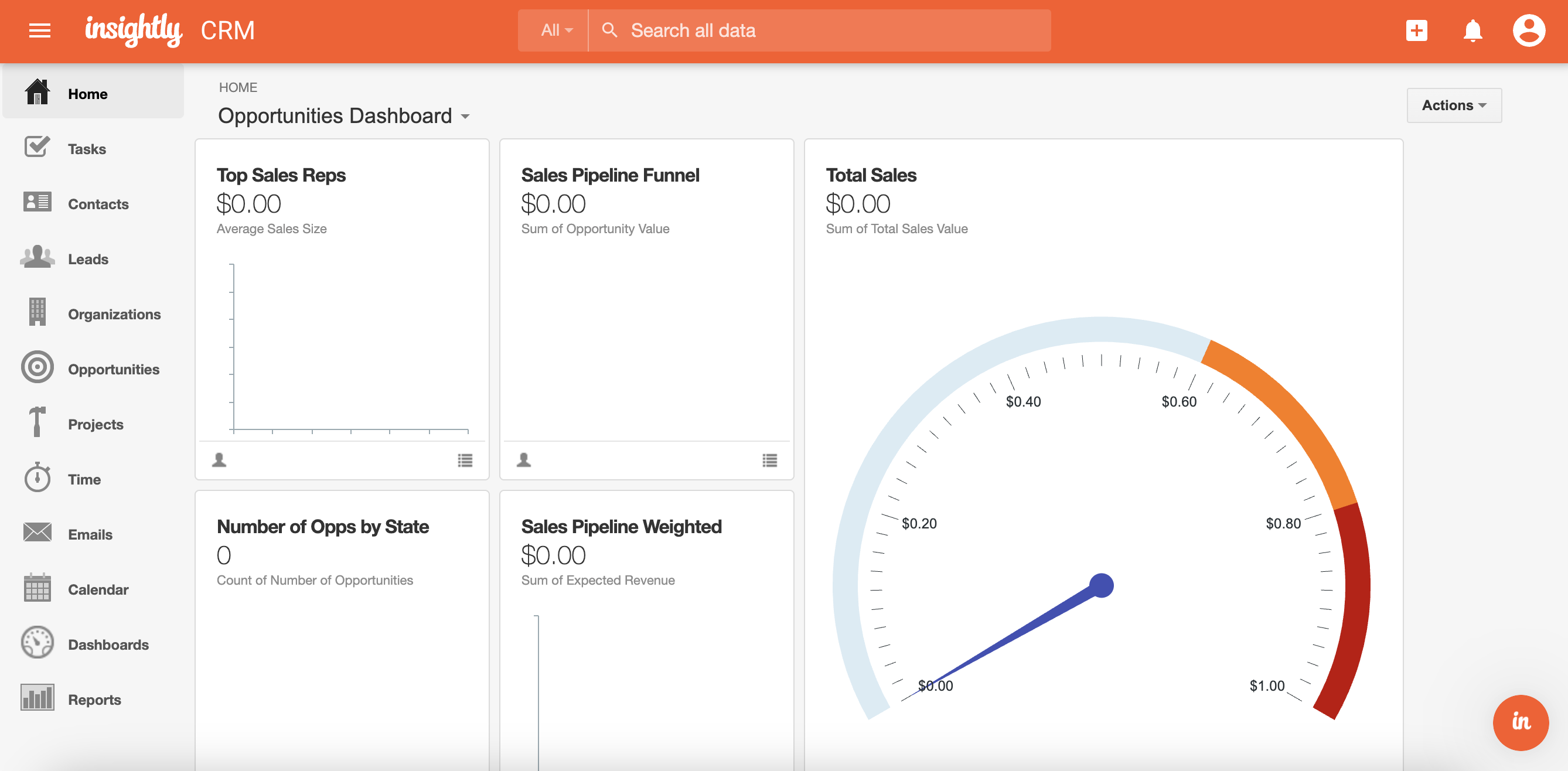Click the Opportunities target icon
1568x771 pixels.
point(37,367)
